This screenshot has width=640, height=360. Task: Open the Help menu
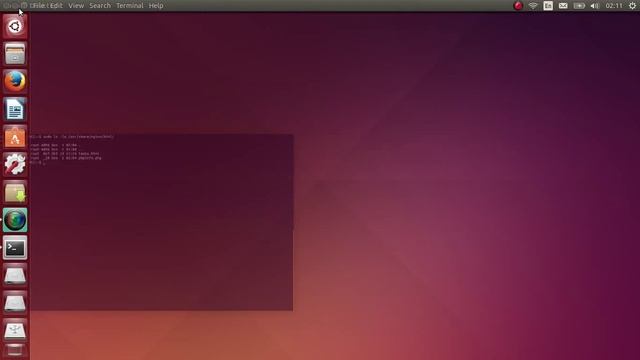156,6
